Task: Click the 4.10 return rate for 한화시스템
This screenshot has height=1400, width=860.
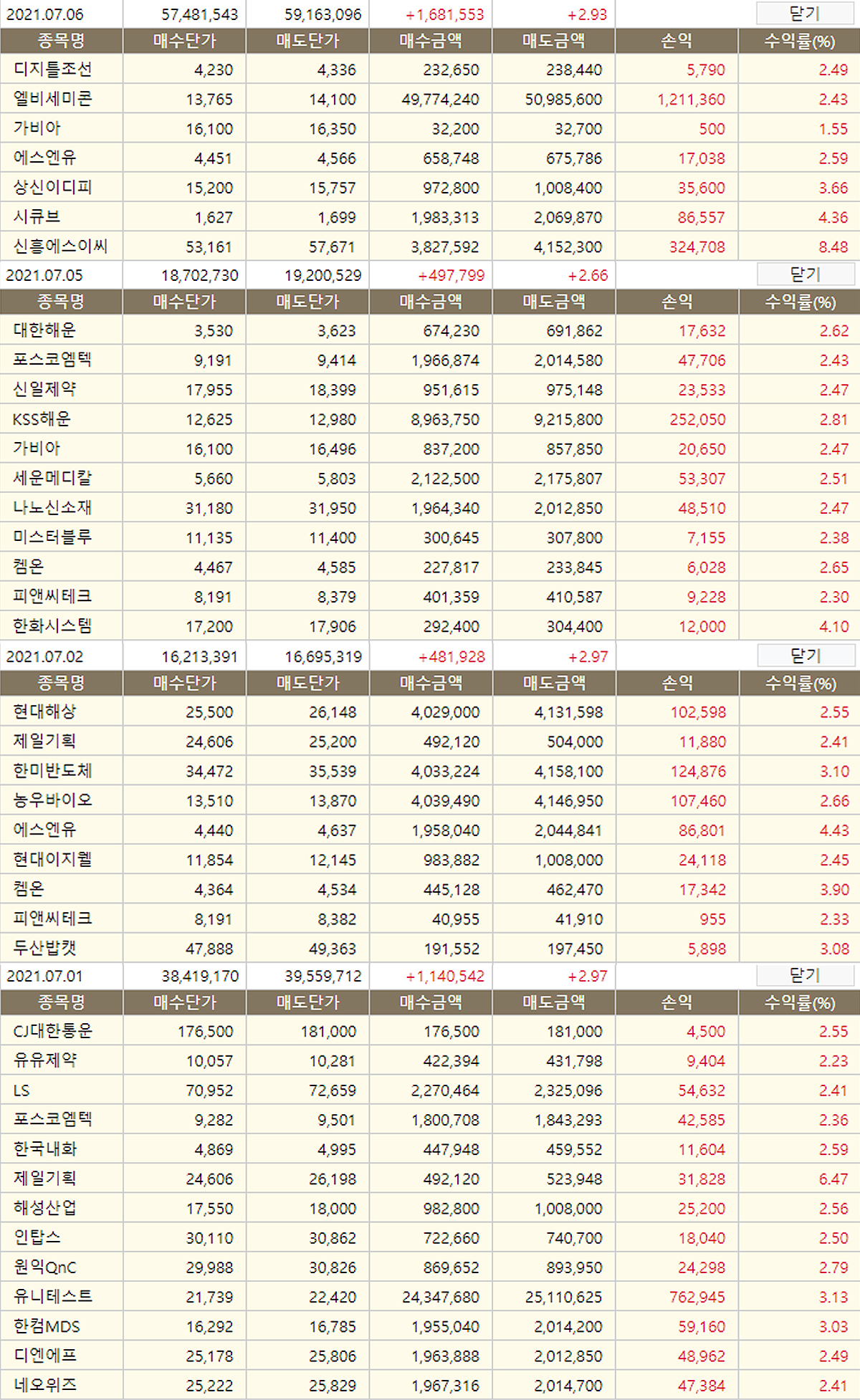Action: pos(833,627)
